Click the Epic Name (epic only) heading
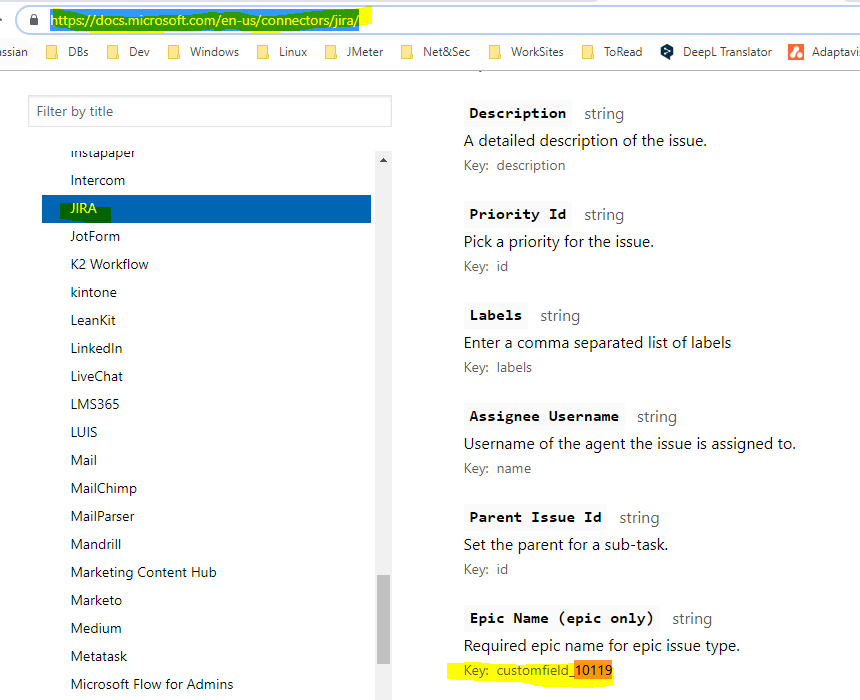Screen dimensions: 860x700 [x=561, y=618]
